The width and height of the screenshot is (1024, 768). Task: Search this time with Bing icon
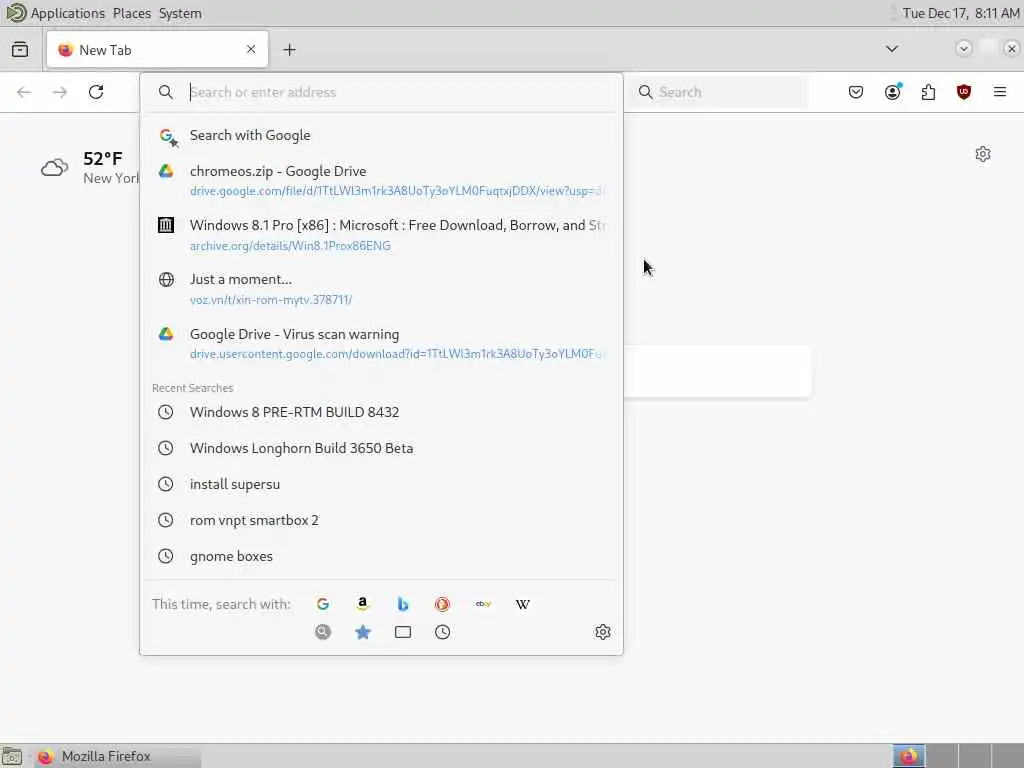(403, 604)
